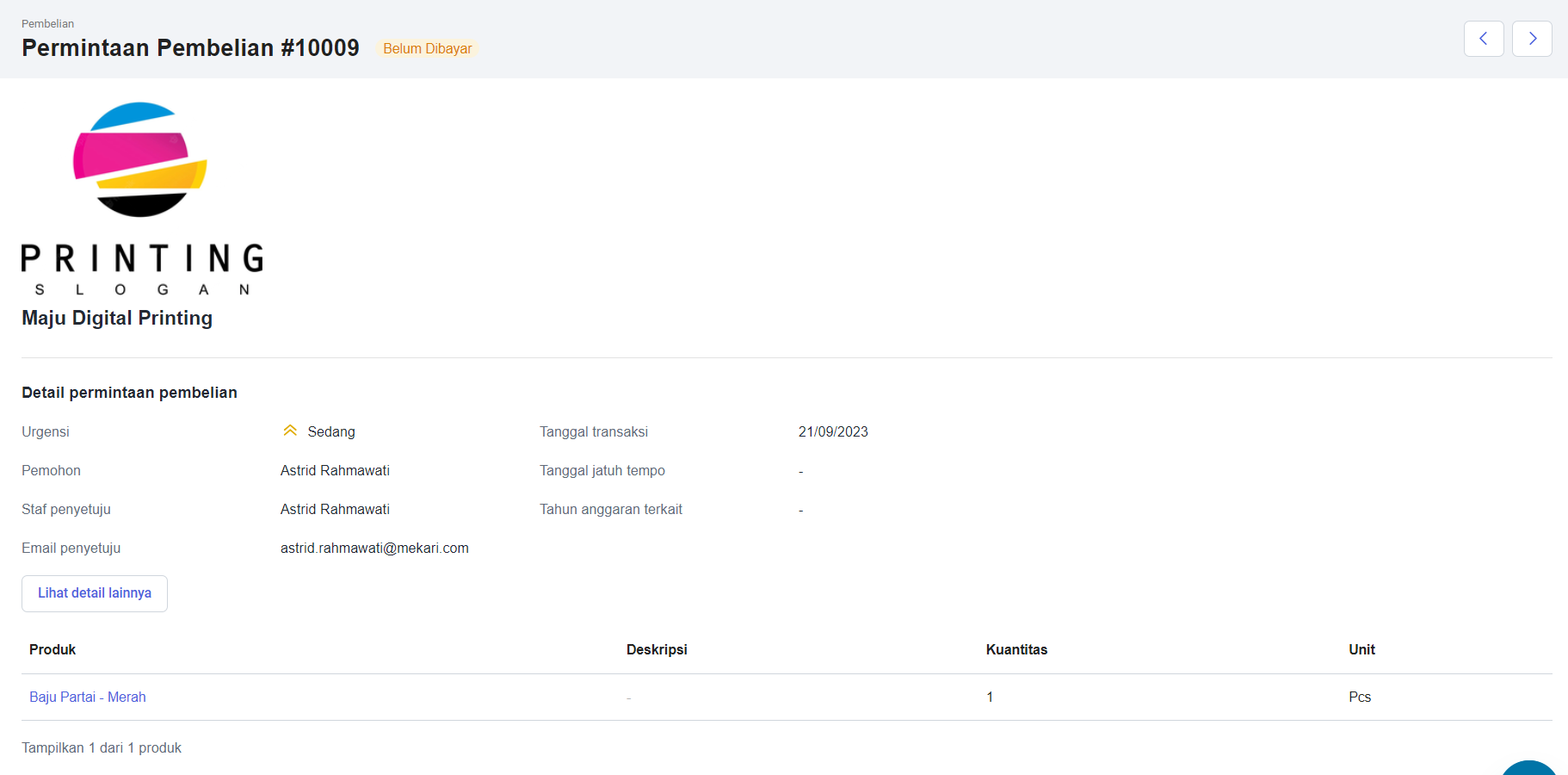Click the Belum Dibayar status badge
Viewport: 1568px width, 775px height.
[x=427, y=48]
